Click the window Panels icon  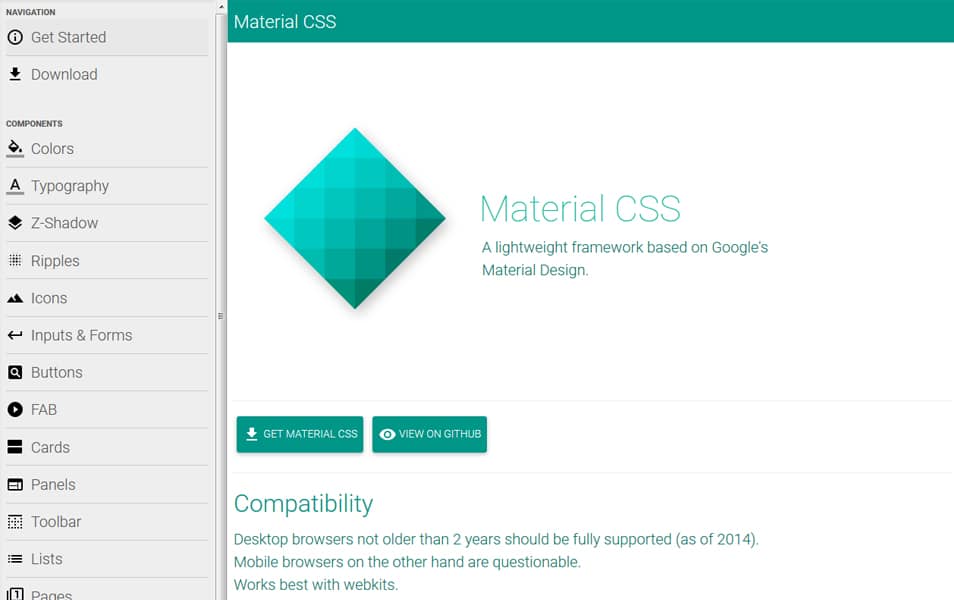click(15, 484)
